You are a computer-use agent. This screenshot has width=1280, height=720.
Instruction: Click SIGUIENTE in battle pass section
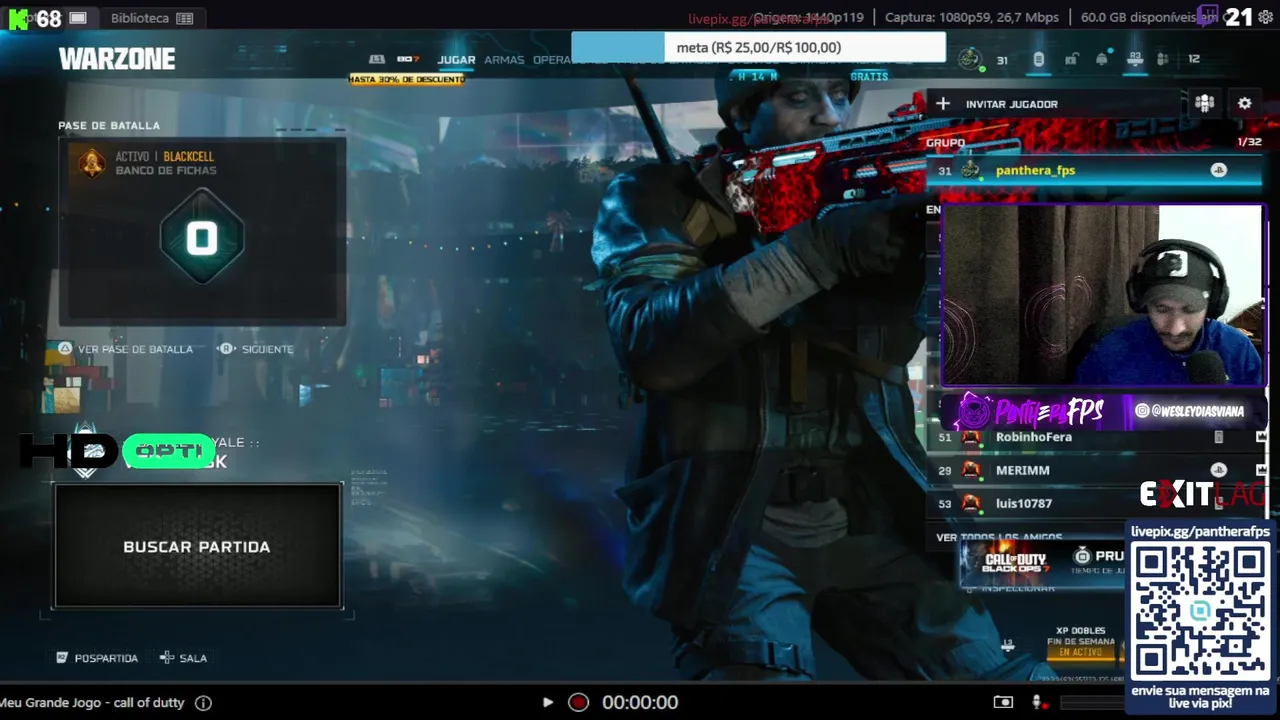point(256,349)
